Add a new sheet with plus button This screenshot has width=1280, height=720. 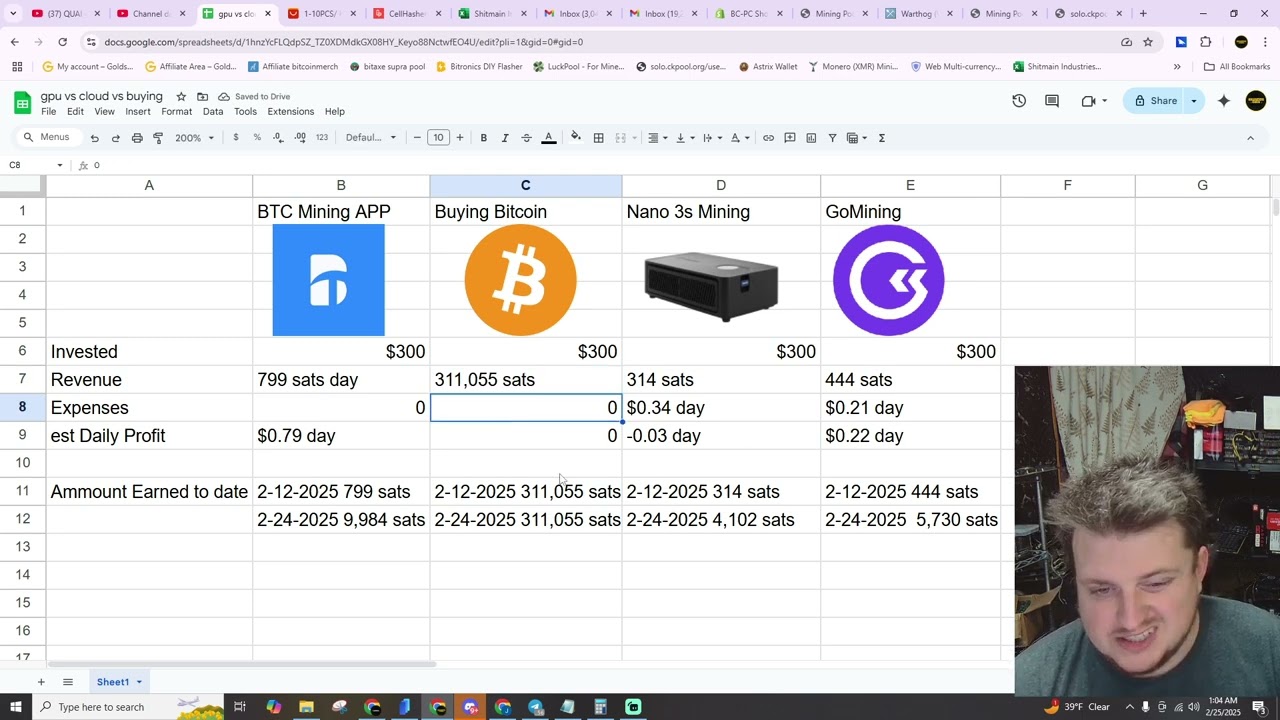coord(41,682)
